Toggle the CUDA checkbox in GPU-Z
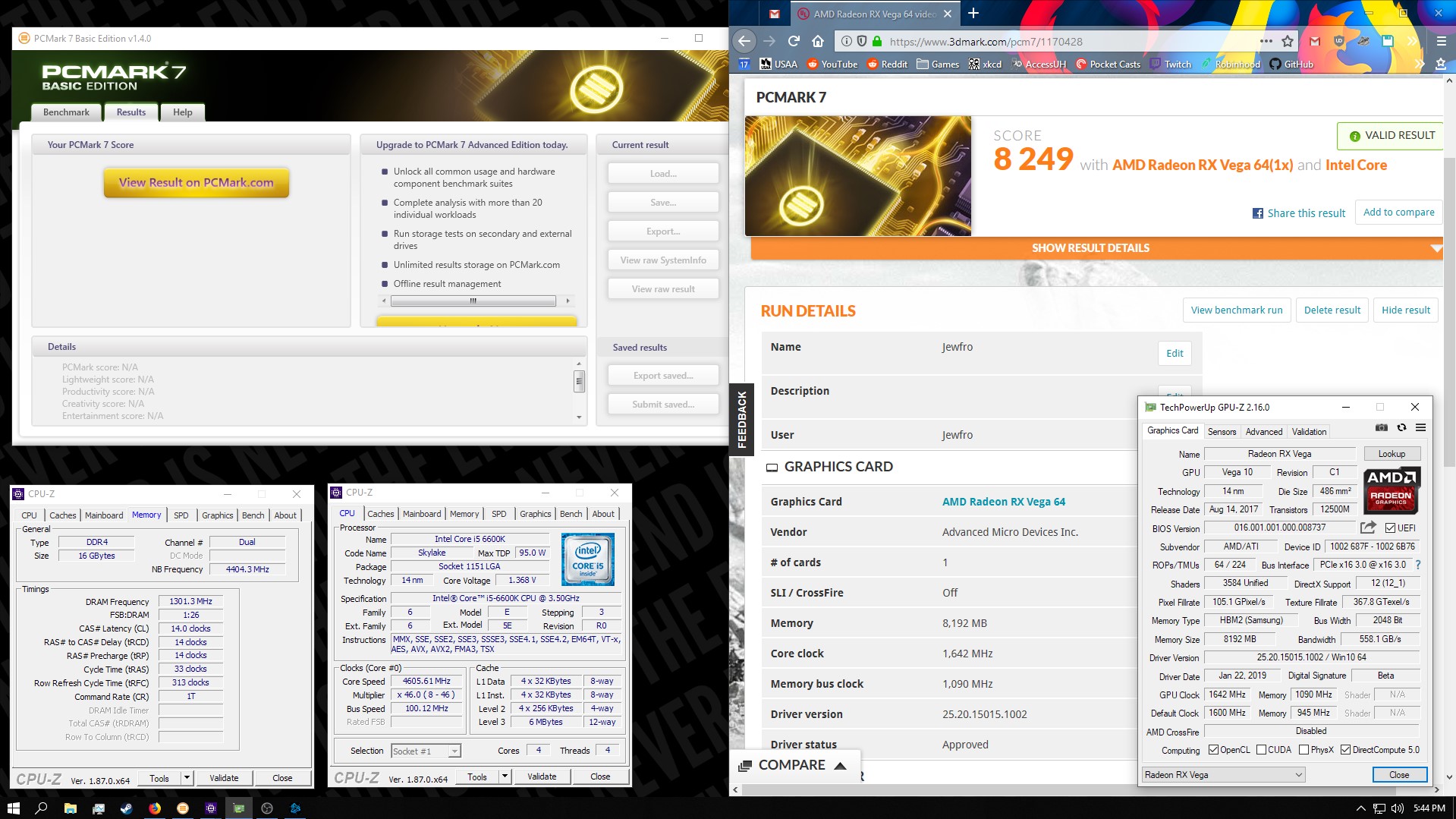 1261,750
